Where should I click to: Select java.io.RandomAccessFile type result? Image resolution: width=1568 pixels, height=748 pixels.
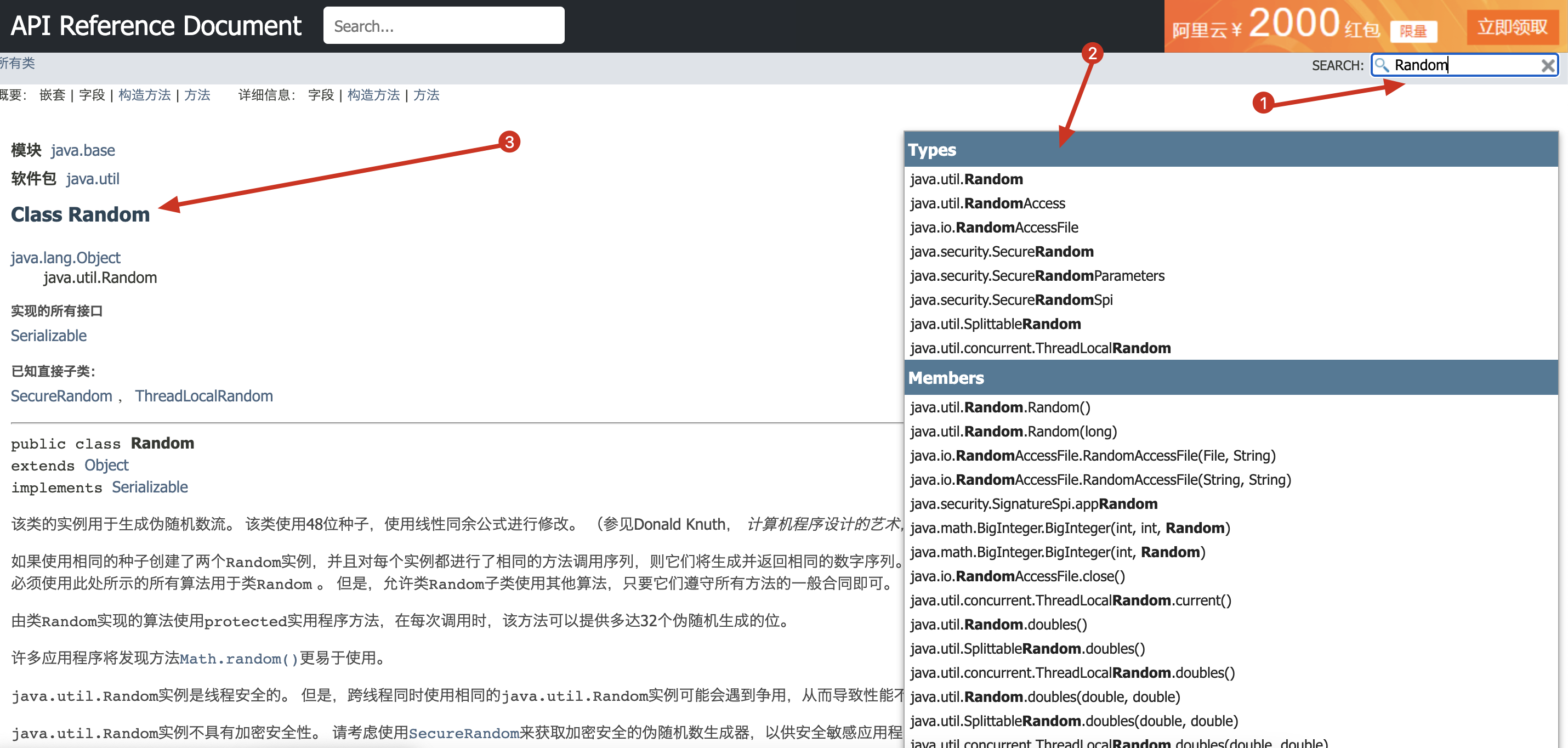[1231, 228]
